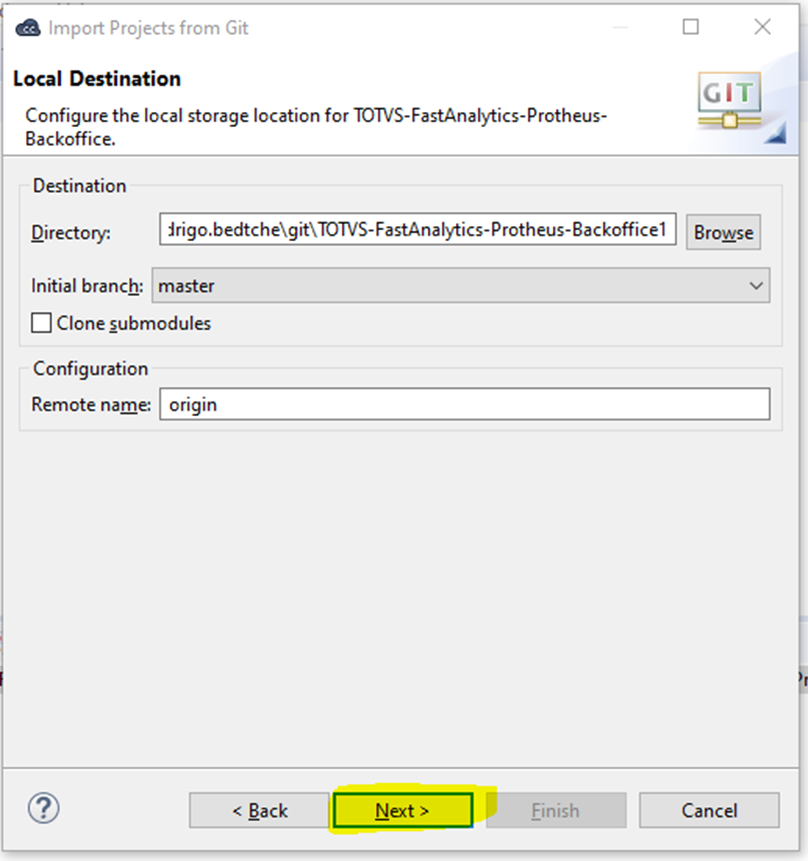Viewport: 808px width, 861px height.
Task: Open the Initial branch dropdown
Action: tap(461, 286)
